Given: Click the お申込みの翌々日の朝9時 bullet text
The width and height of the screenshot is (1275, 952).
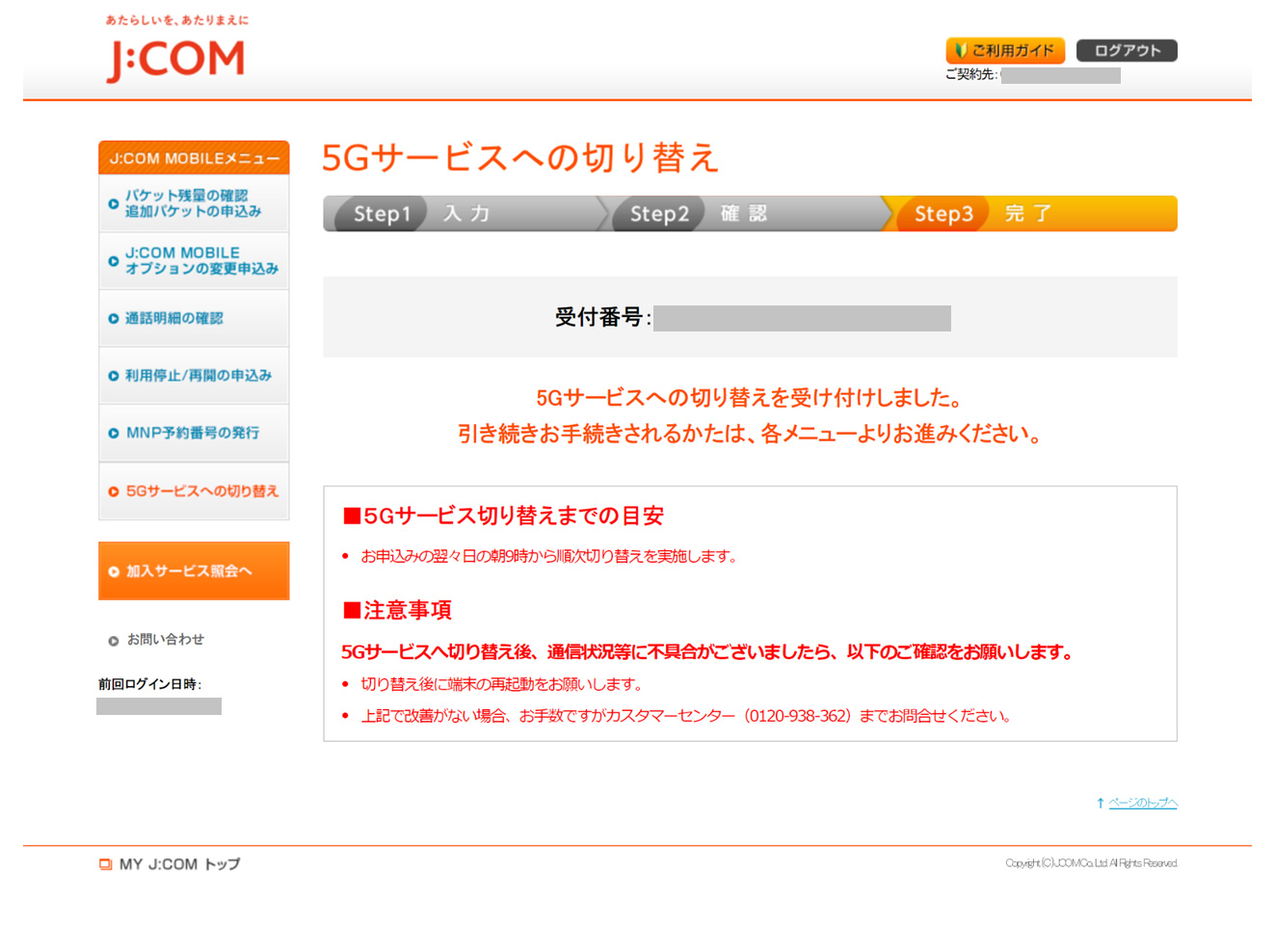Looking at the screenshot, I should click(548, 557).
